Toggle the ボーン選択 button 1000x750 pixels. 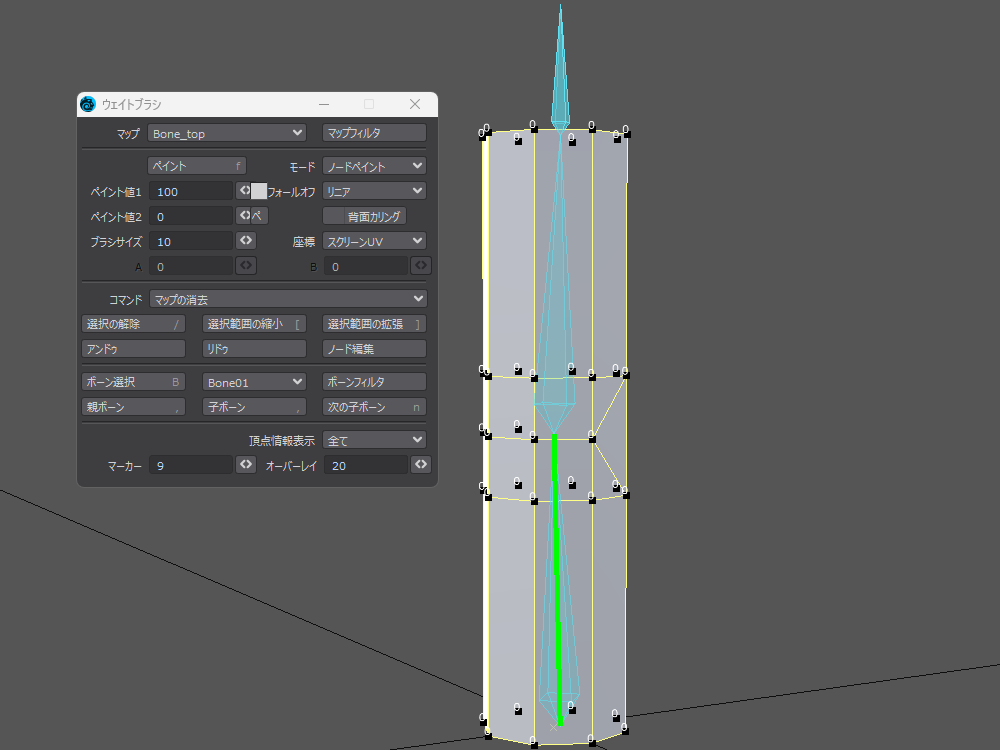click(133, 382)
